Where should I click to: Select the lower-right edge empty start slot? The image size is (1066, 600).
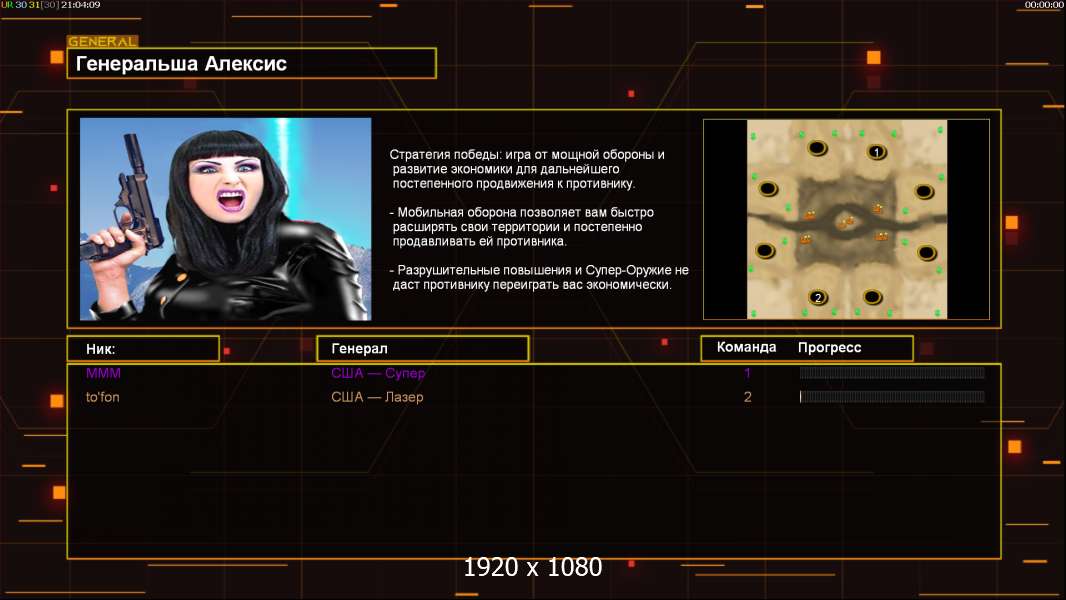[x=927, y=253]
